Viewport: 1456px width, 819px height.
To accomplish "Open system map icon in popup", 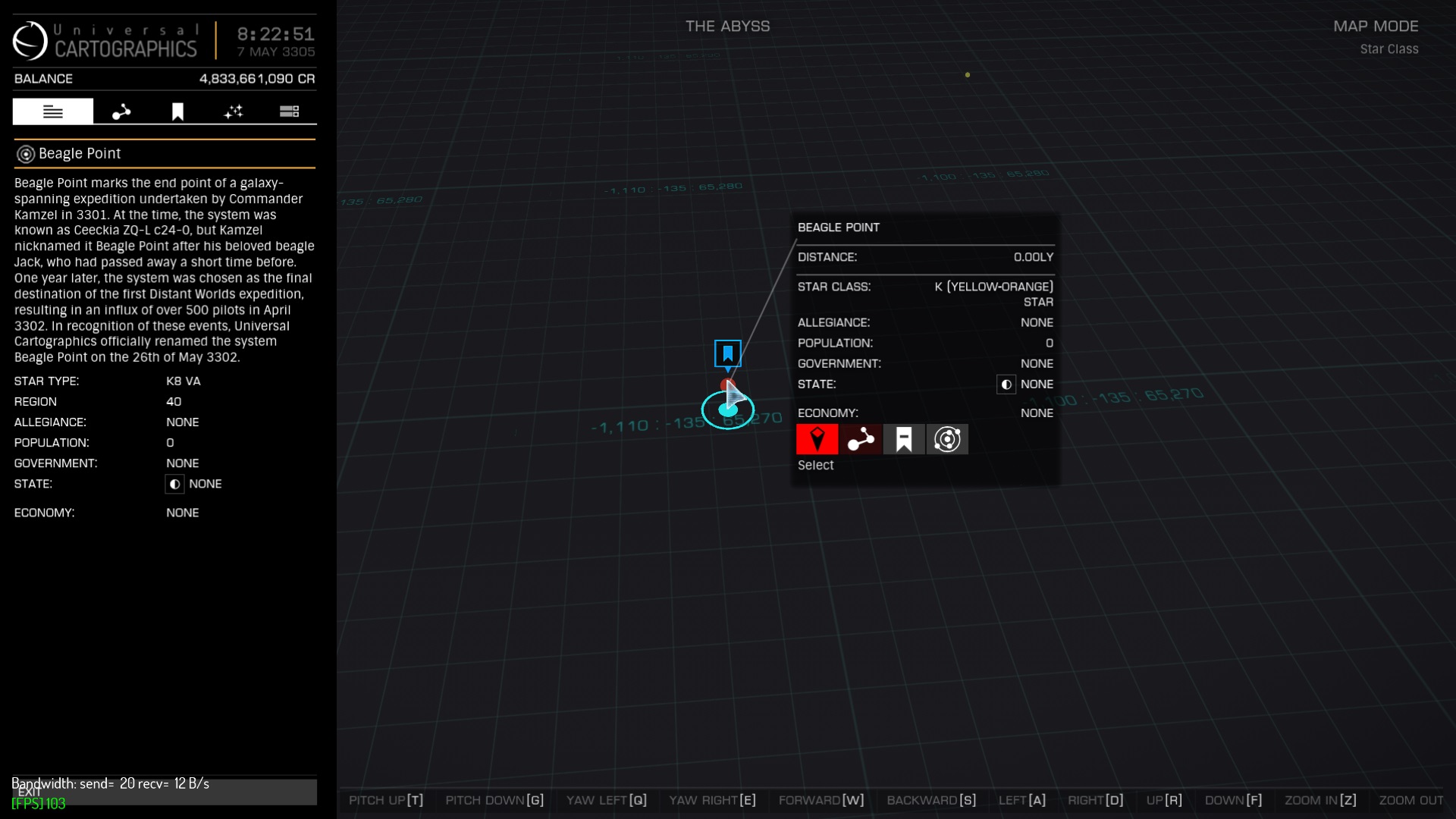I will [947, 439].
